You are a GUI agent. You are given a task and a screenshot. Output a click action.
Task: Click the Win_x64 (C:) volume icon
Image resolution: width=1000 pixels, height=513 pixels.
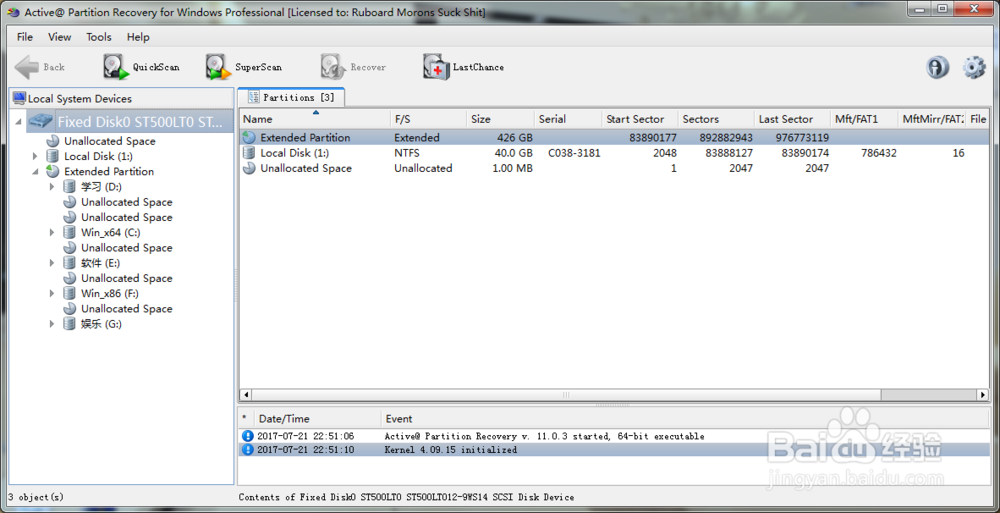[x=70, y=233]
